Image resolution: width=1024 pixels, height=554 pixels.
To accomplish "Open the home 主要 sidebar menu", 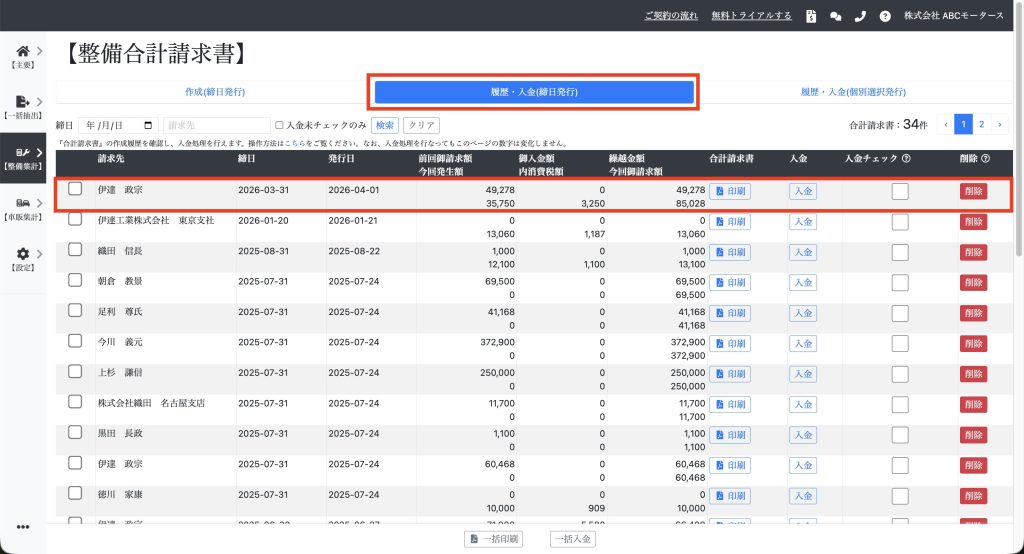I will 22,50.
